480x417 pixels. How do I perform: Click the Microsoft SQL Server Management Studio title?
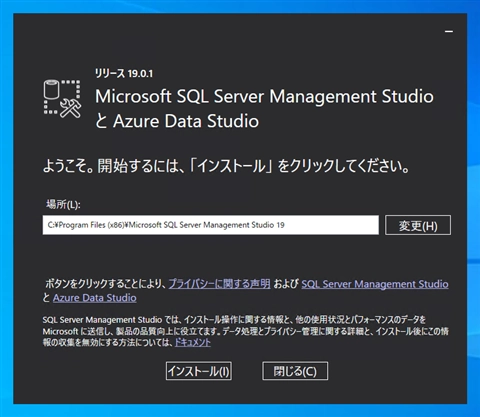pyautogui.click(x=264, y=108)
